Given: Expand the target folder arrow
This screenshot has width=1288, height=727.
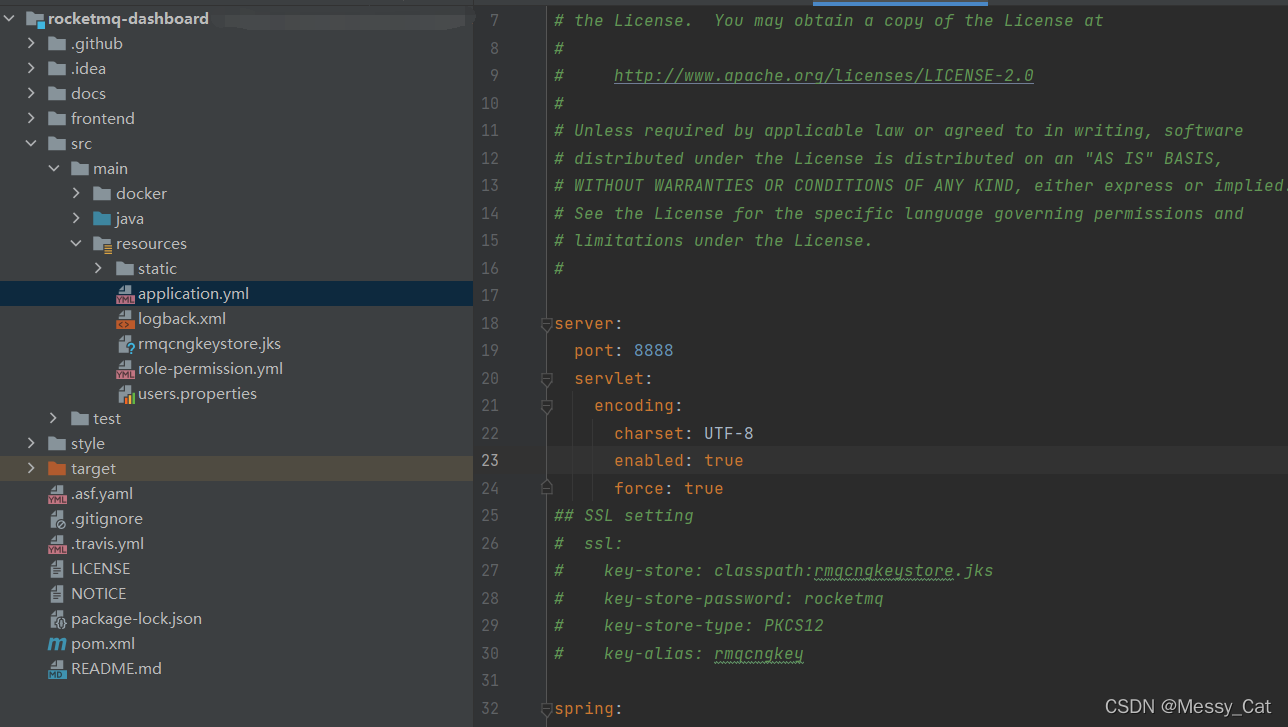Looking at the screenshot, I should [x=32, y=469].
